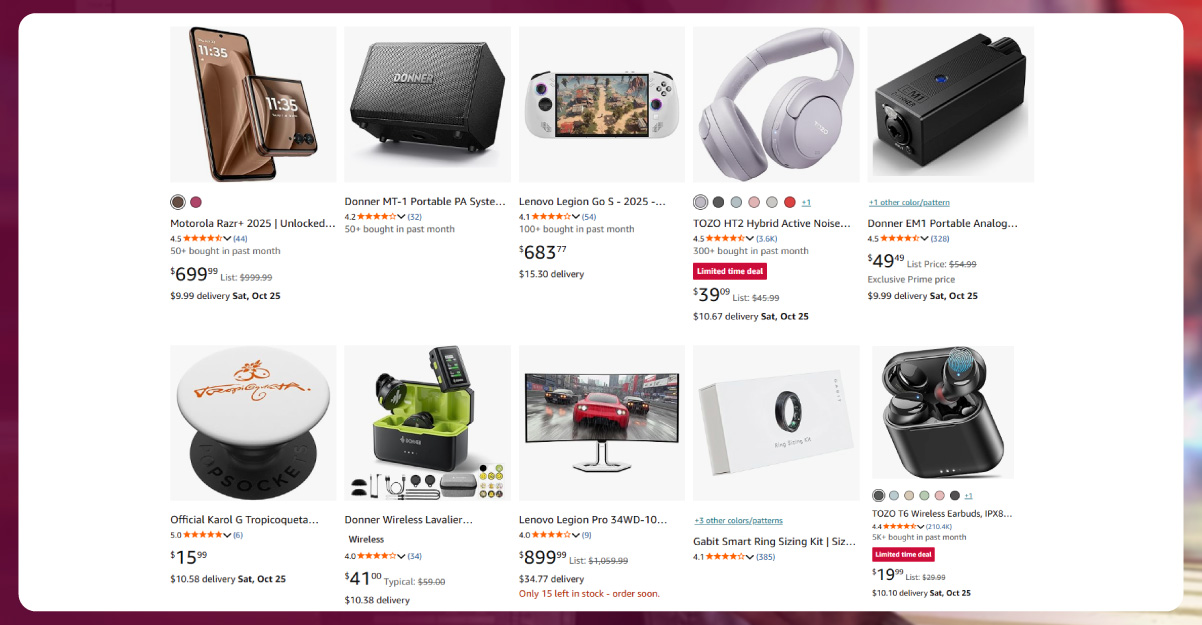
Task: Open the Lenovo Legion Go S handheld image
Action: [602, 104]
